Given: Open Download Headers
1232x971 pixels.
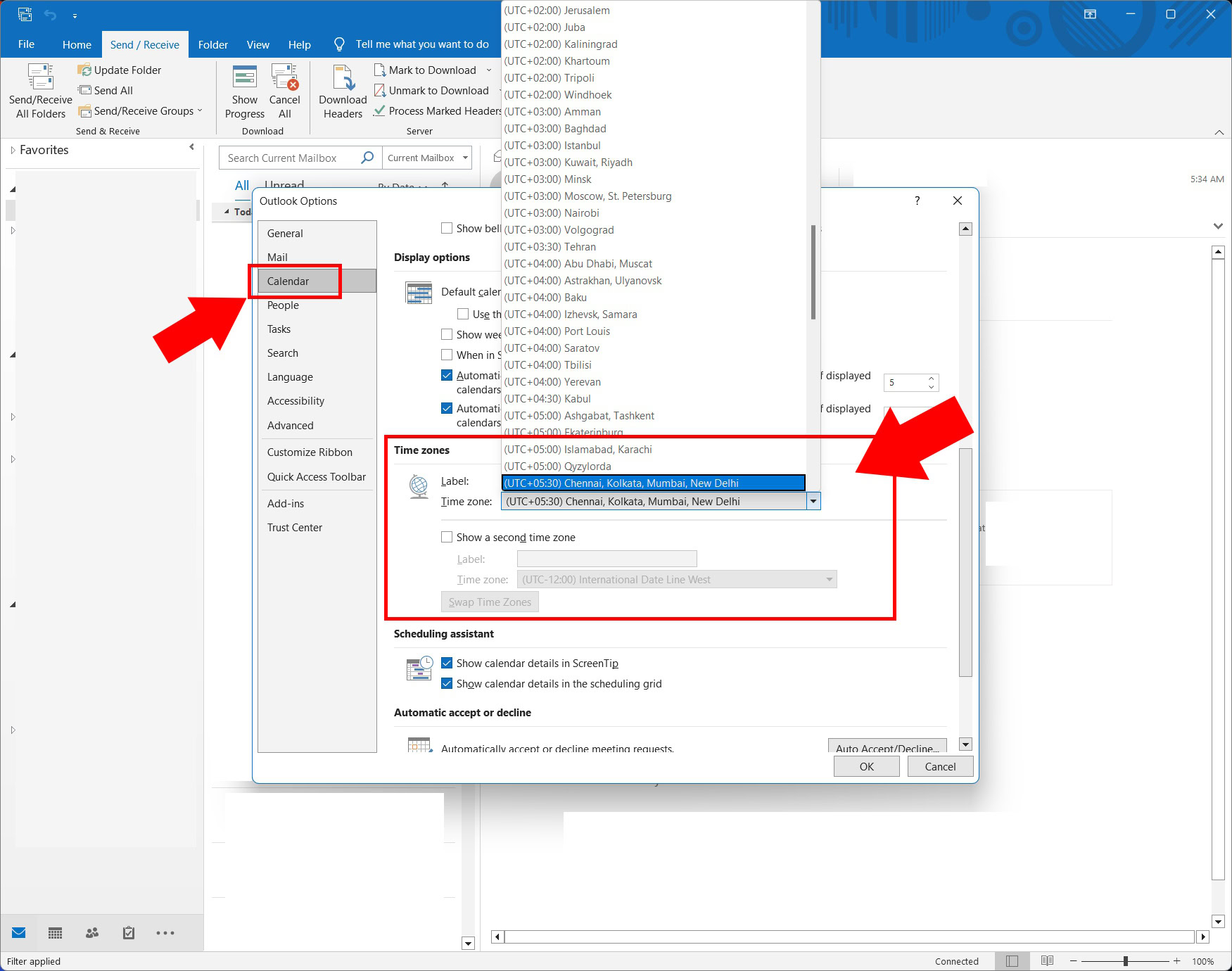Looking at the screenshot, I should coord(342,91).
